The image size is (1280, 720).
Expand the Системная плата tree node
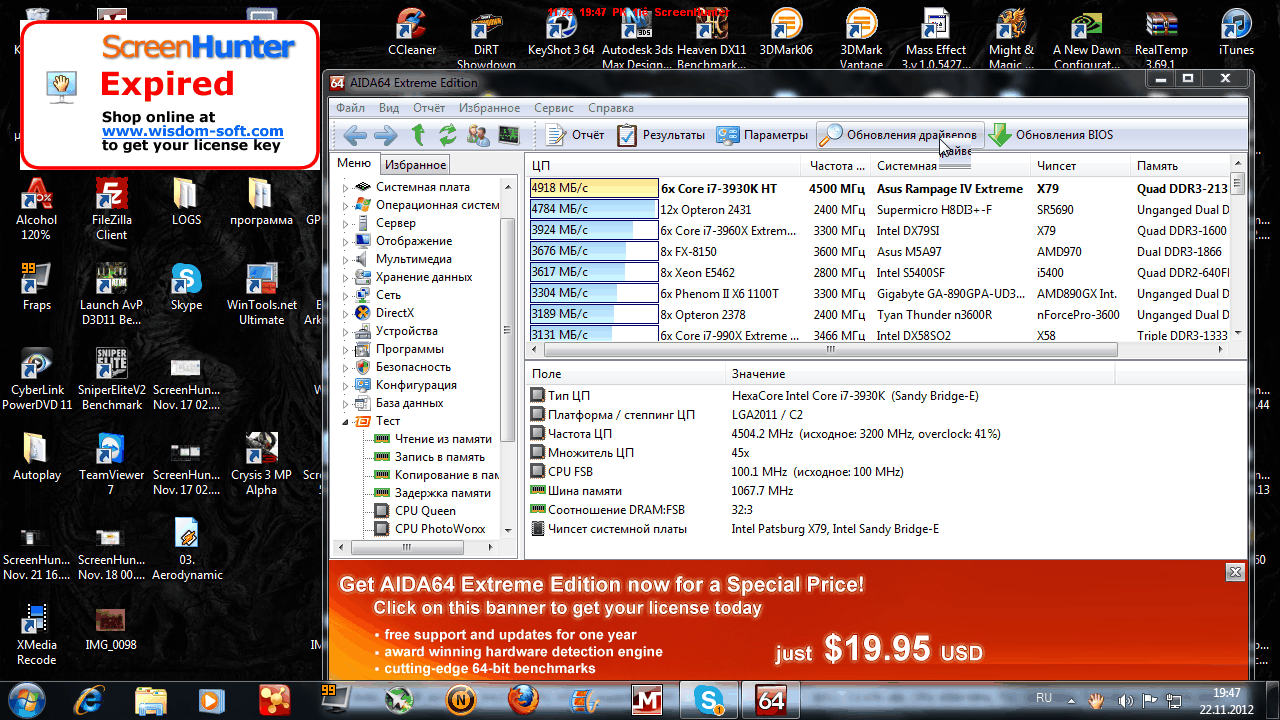point(346,187)
